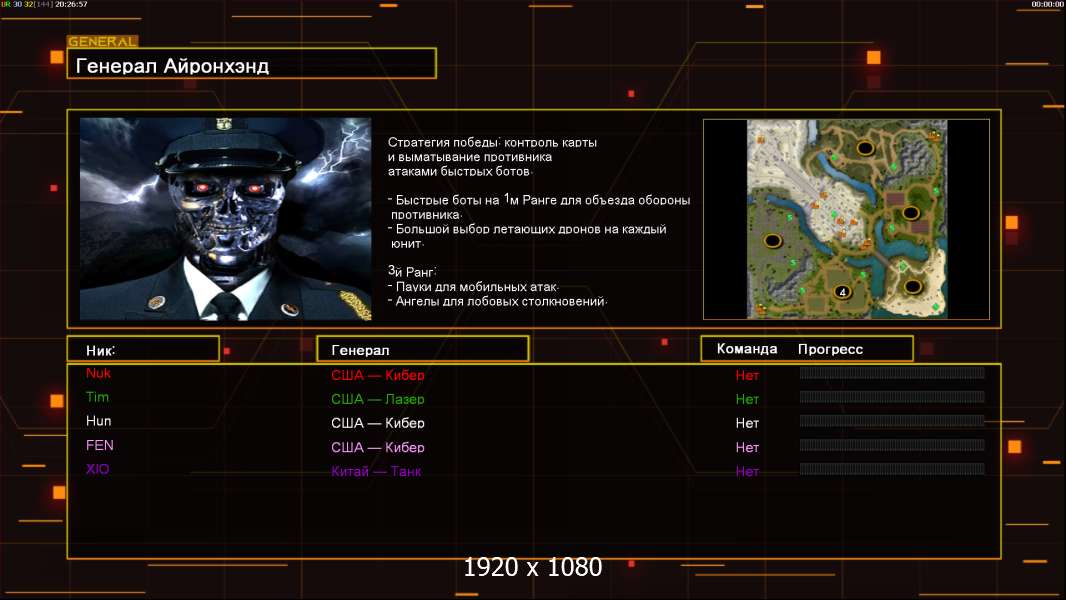Screen dimensions: 1066x600
Task: Click the Прогресс column header
Action: 830,349
